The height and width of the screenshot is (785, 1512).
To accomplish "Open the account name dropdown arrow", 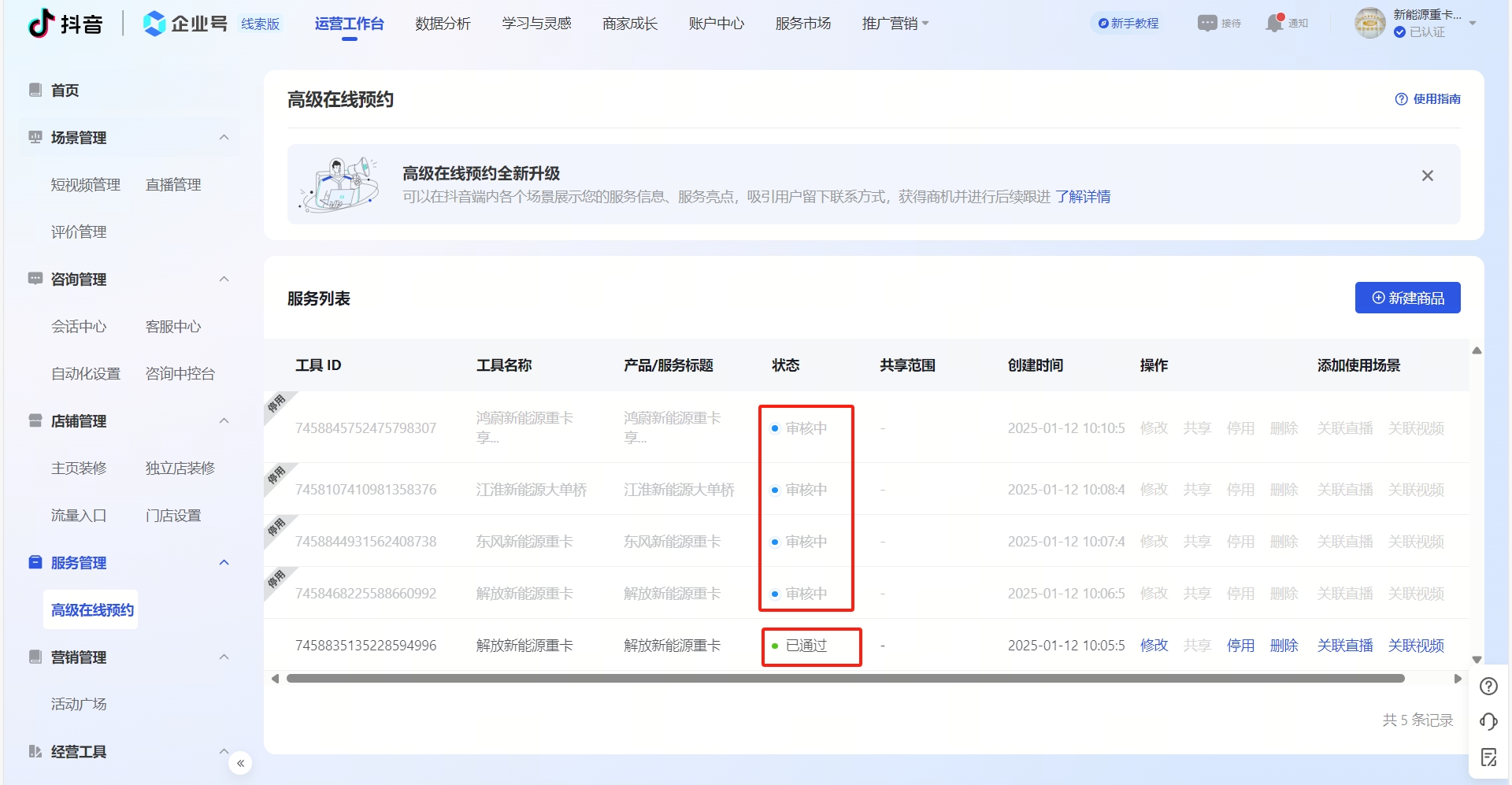I will pos(1473,24).
